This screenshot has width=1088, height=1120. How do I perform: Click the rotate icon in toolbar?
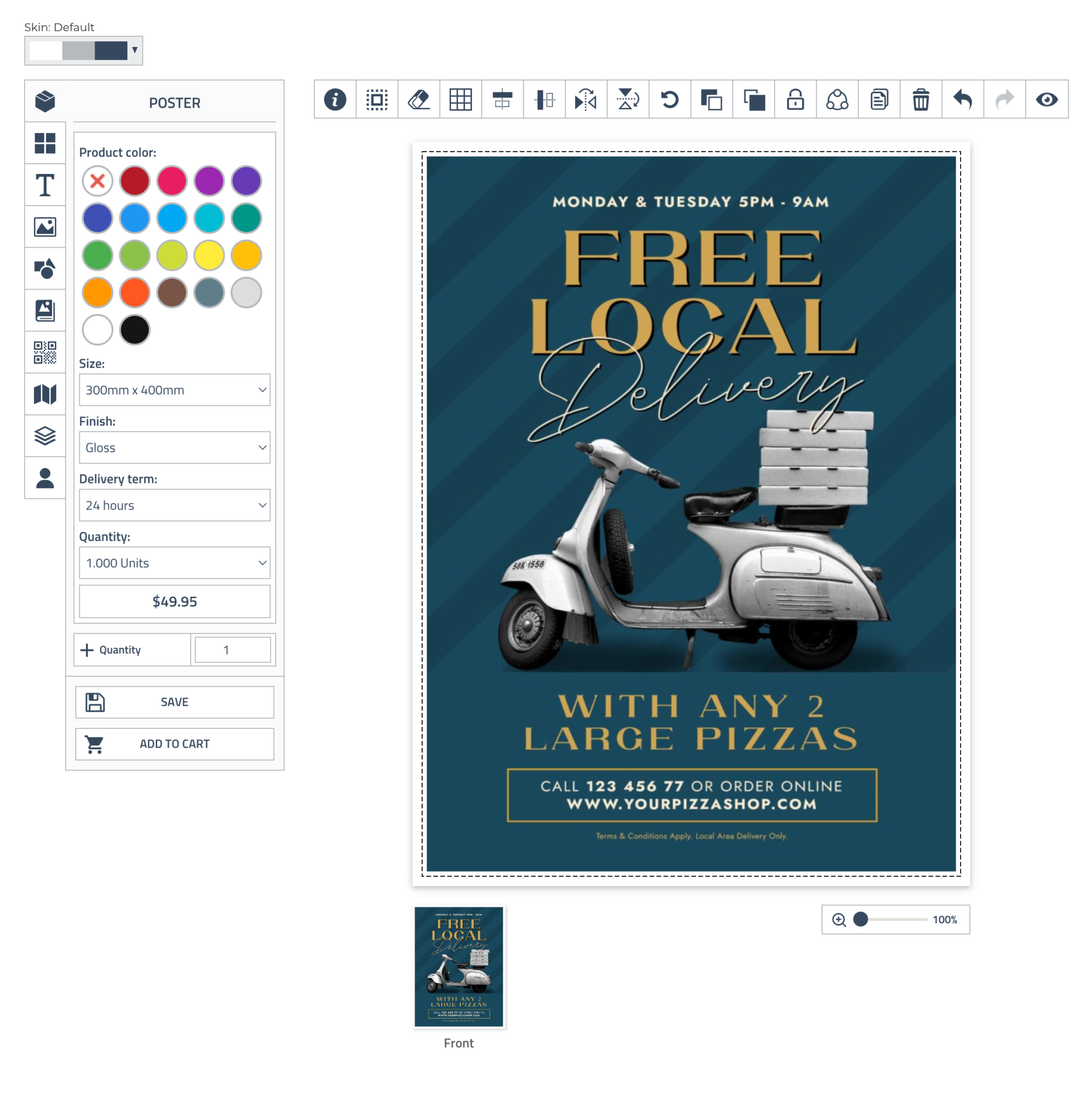tap(670, 100)
